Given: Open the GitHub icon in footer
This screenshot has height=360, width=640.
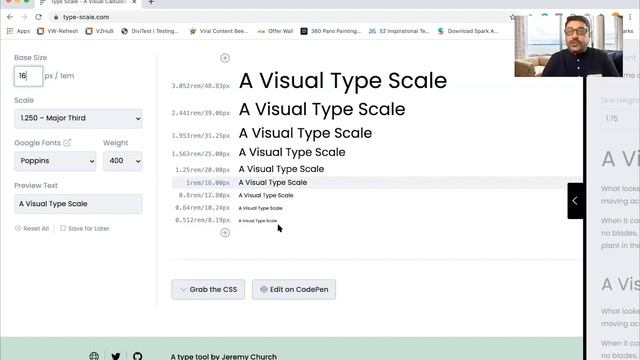Looking at the screenshot, I should (x=138, y=356).
